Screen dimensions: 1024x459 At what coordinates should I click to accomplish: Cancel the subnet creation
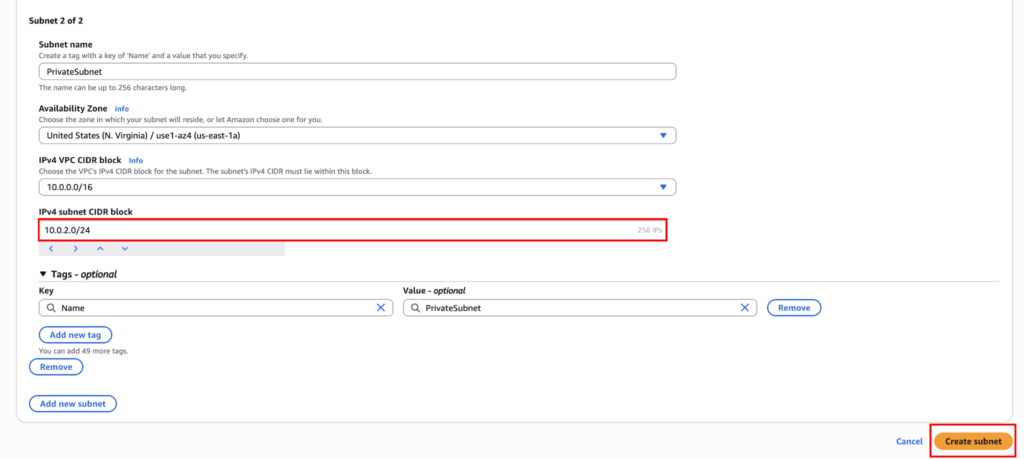coord(909,441)
